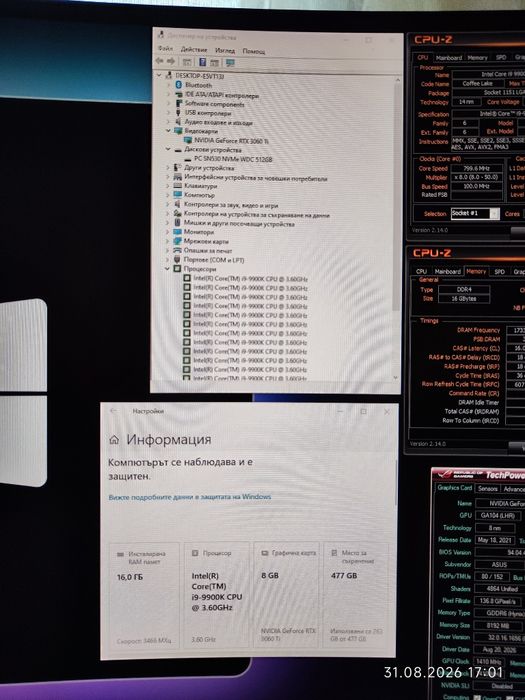Click the Coffee Lake Code Name field in CPU-Z
This screenshot has width=525, height=700.
pos(477,83)
